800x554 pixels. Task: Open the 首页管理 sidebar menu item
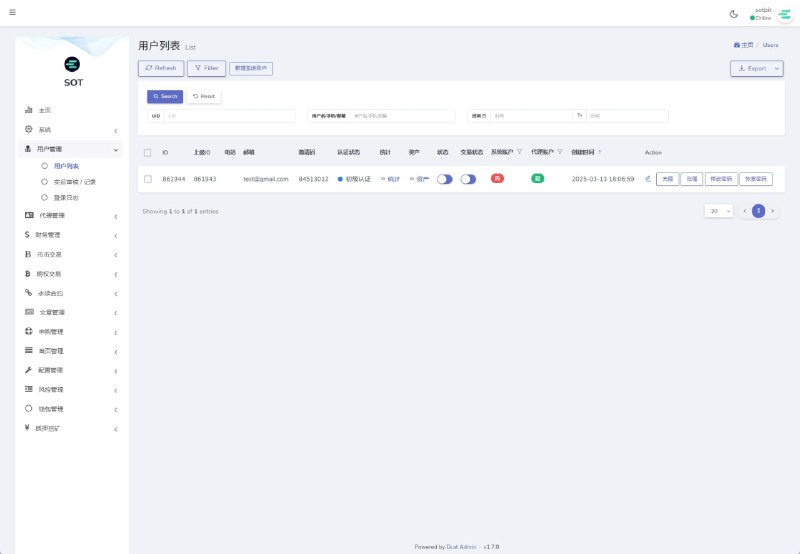[71, 351]
